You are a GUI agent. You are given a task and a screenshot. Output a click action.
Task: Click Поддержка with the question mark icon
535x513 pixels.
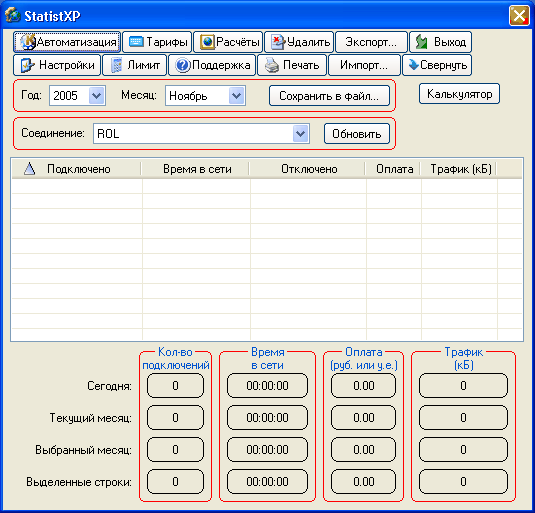212,65
